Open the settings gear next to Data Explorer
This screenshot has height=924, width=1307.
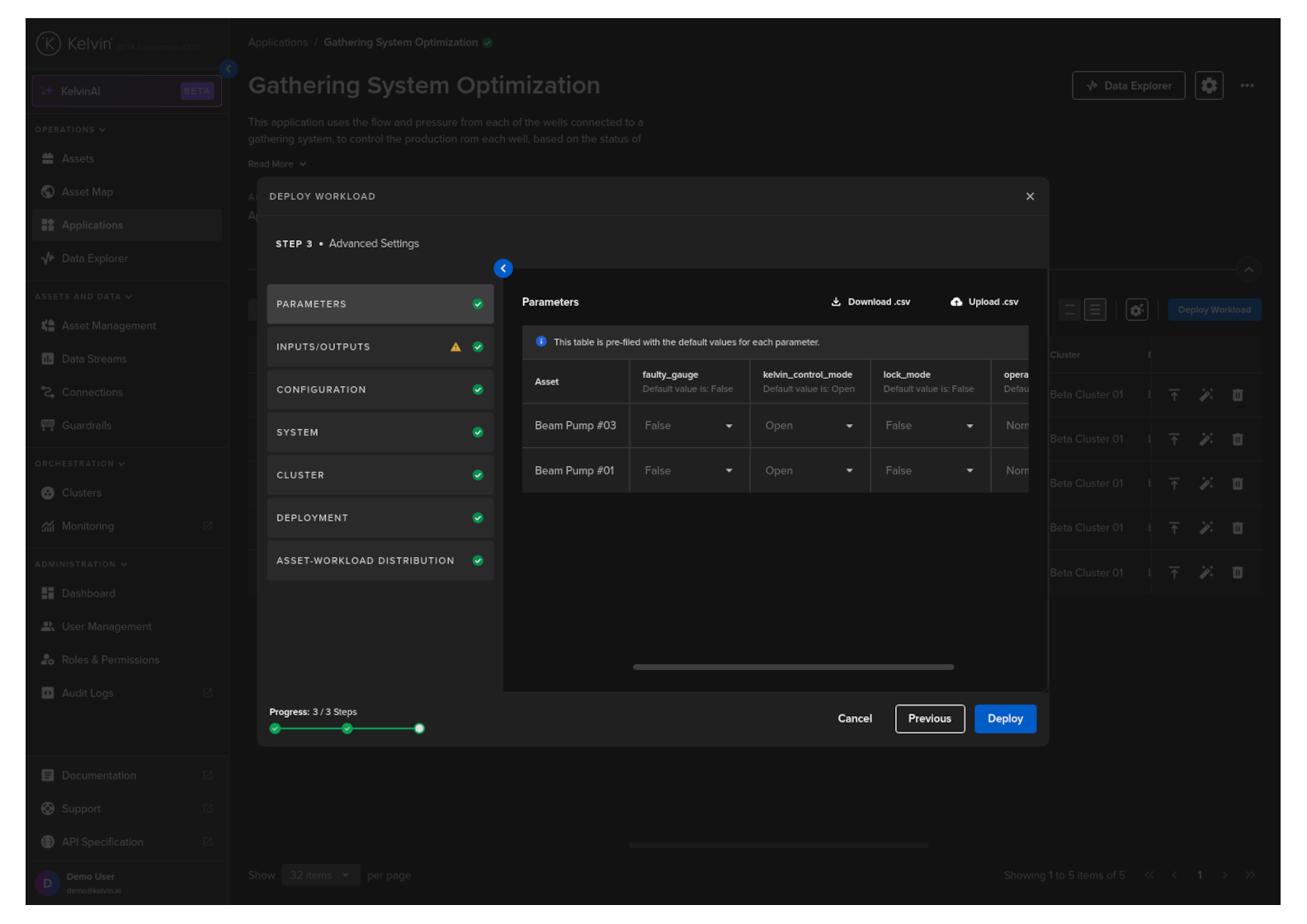point(1209,86)
